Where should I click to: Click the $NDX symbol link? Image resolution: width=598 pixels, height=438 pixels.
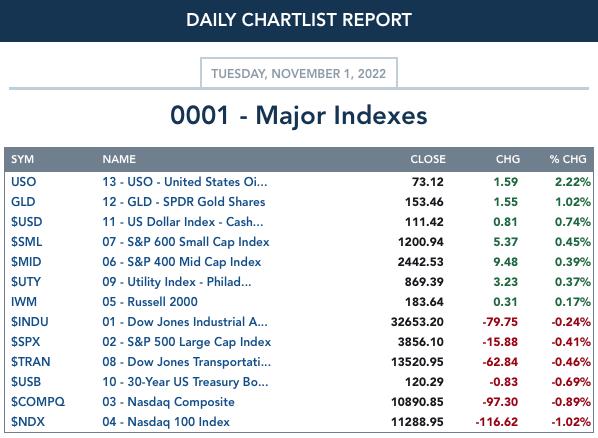tap(28, 422)
